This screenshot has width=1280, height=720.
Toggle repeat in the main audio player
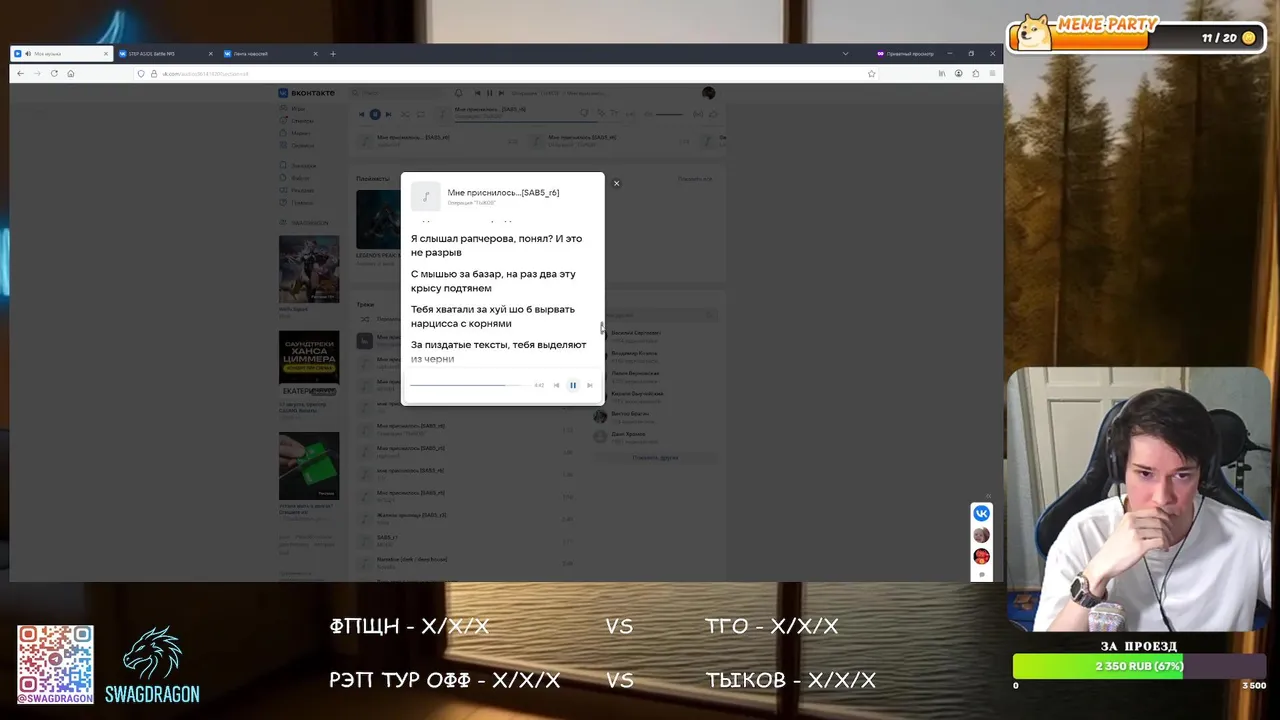(420, 114)
